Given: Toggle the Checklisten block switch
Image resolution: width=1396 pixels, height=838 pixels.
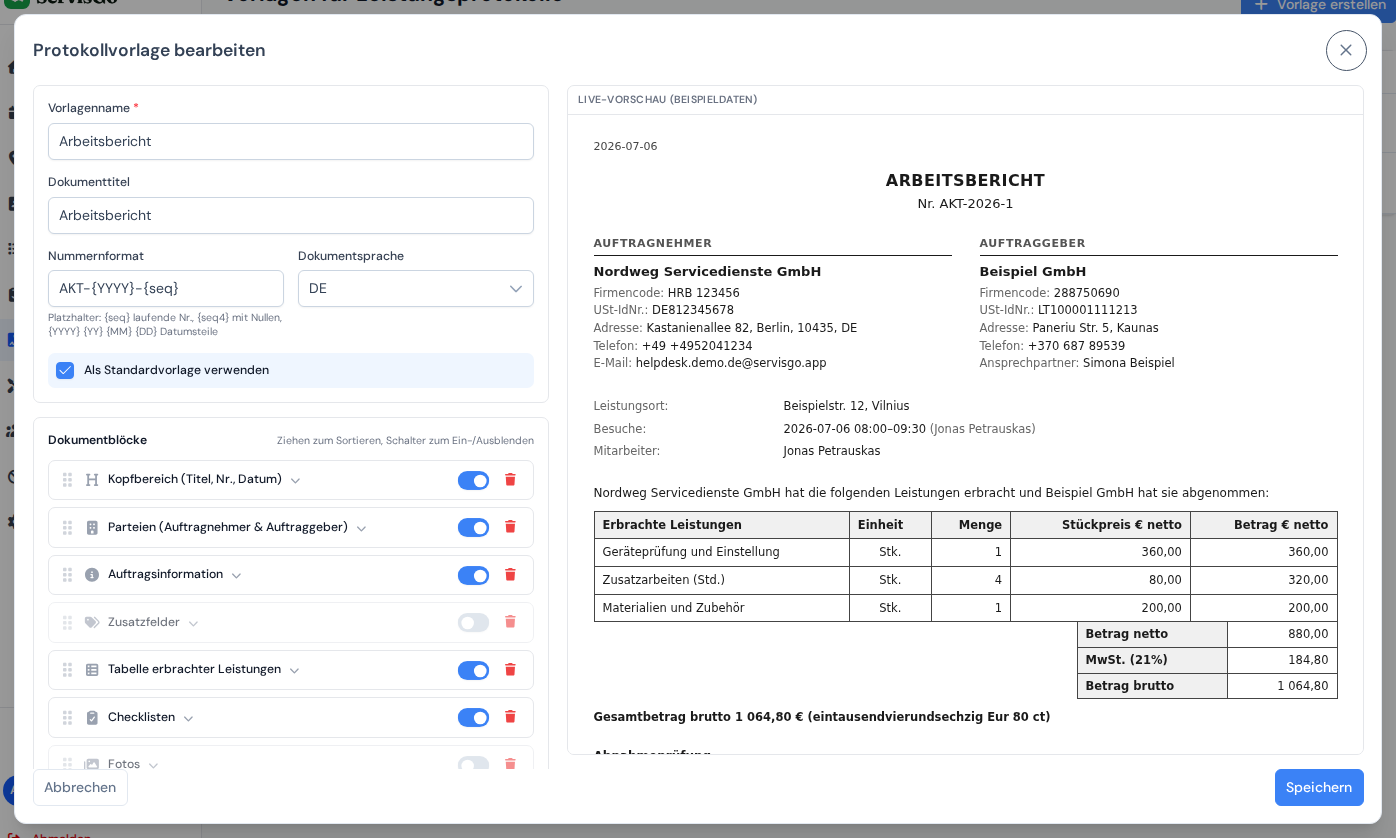Looking at the screenshot, I should click(474, 717).
